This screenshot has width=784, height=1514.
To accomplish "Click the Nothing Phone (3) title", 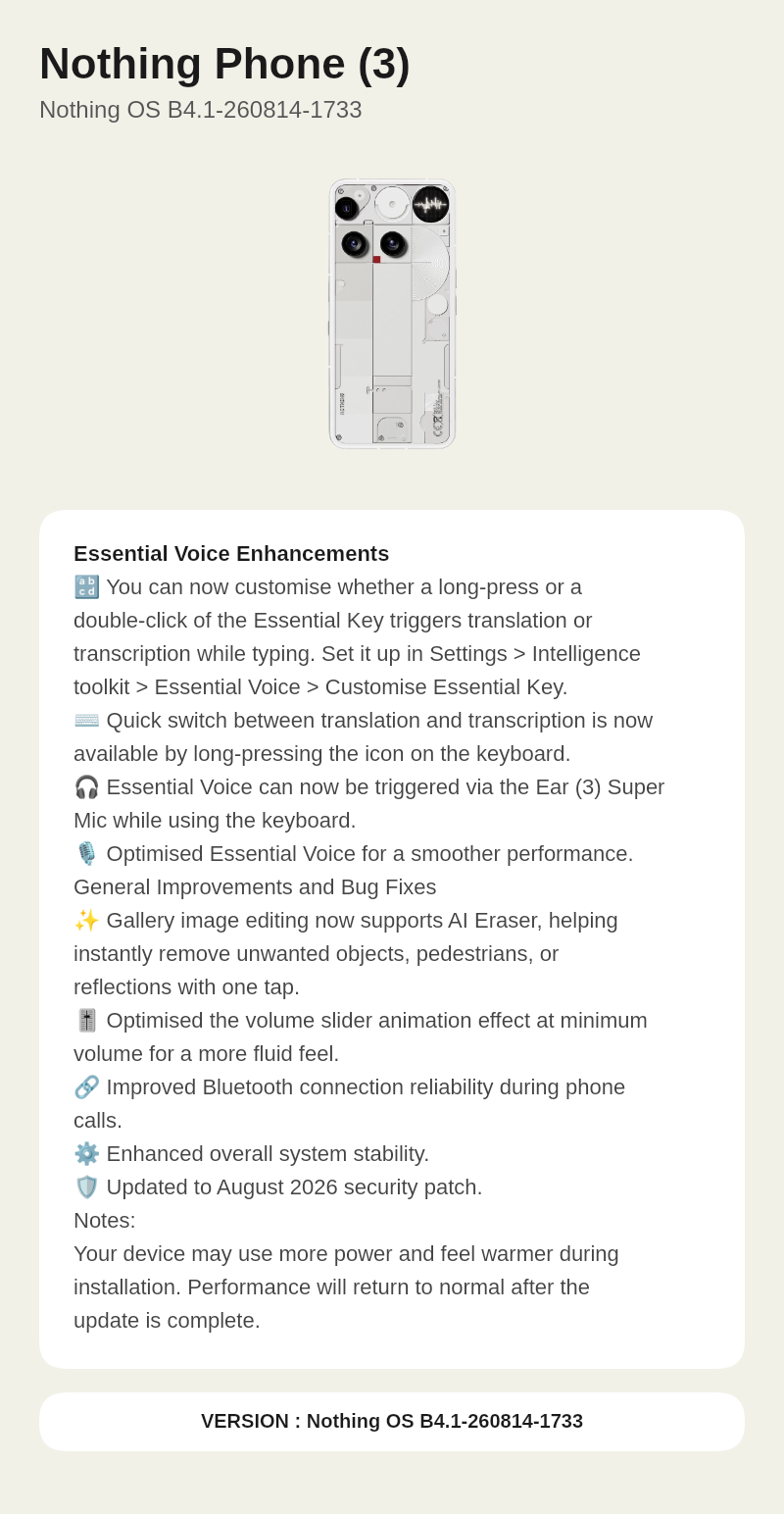I will point(224,64).
